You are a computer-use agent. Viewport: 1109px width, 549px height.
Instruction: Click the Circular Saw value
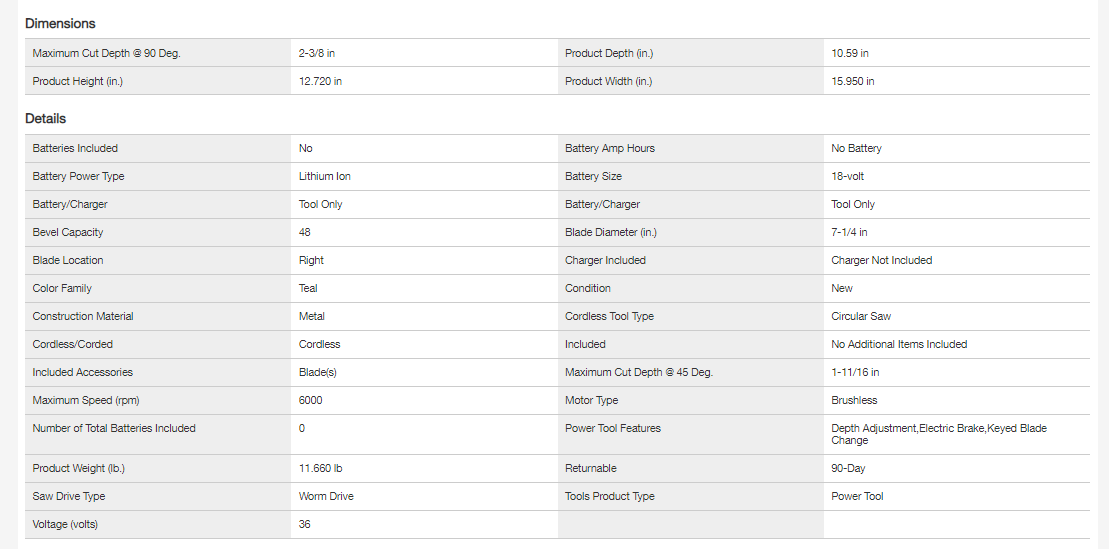(x=861, y=316)
